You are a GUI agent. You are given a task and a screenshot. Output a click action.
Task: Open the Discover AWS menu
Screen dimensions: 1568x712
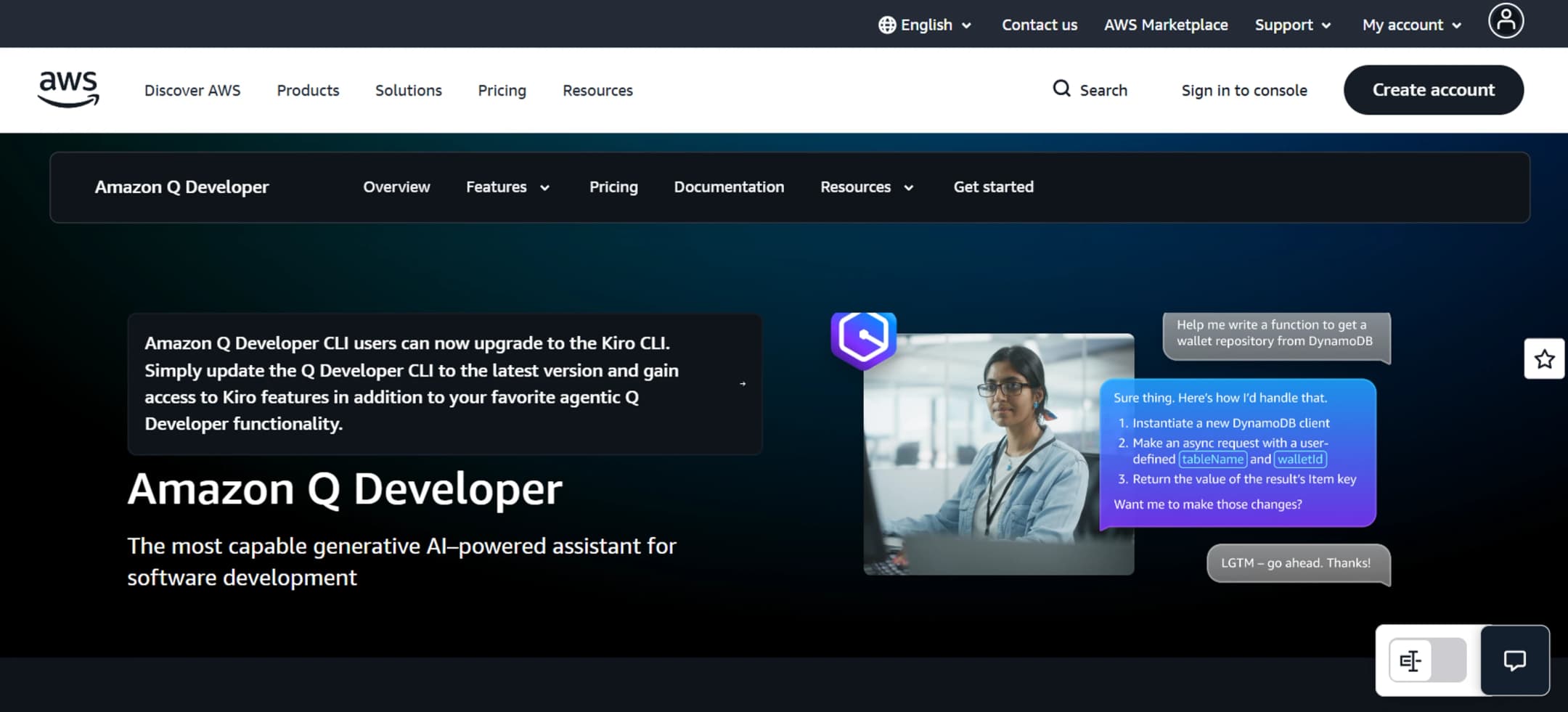(192, 91)
